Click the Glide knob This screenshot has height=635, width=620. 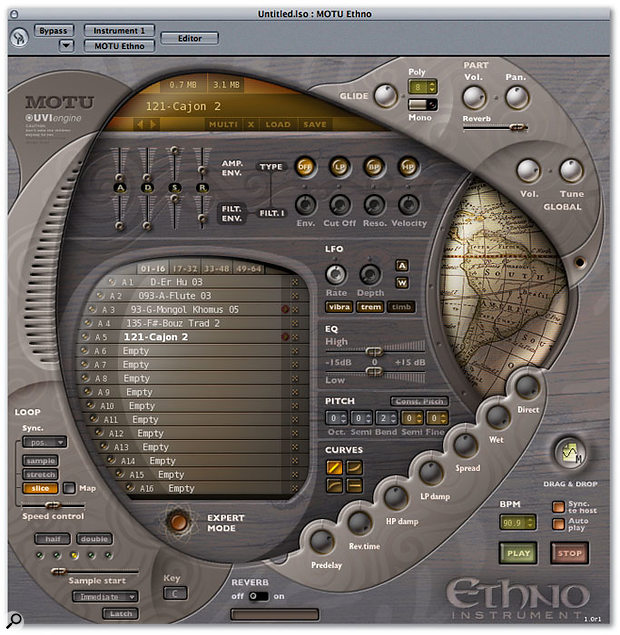(386, 96)
